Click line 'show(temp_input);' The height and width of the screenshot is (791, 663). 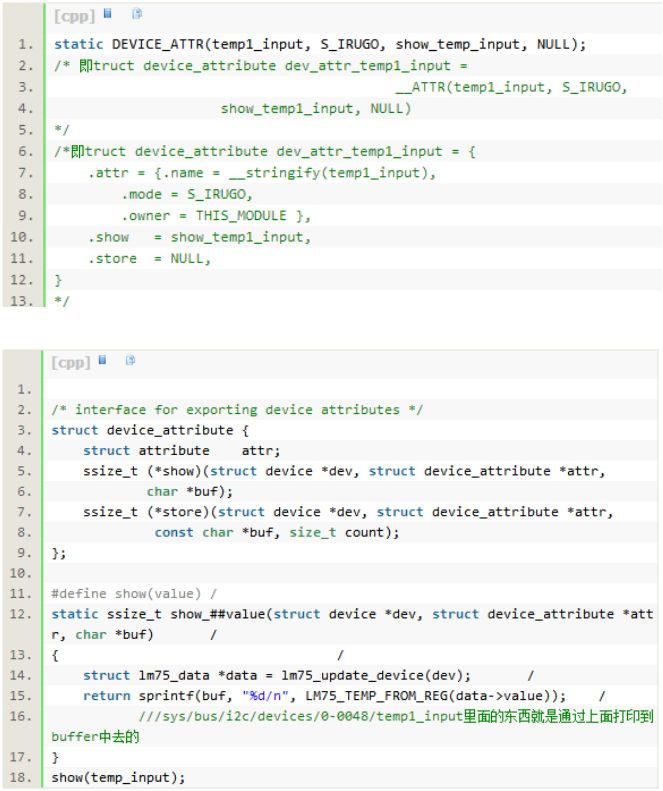coord(119,778)
